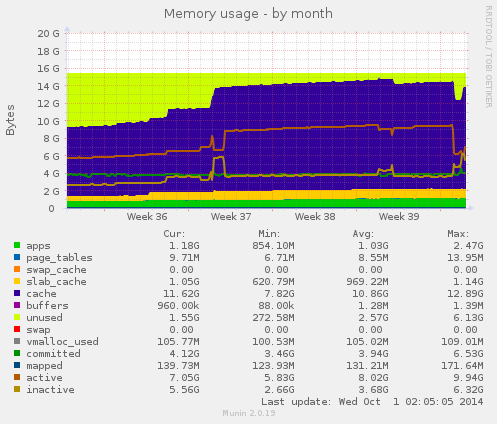Click the page_tables blue legend swatch
The width and height of the screenshot is (497, 424).
pos(17,257)
